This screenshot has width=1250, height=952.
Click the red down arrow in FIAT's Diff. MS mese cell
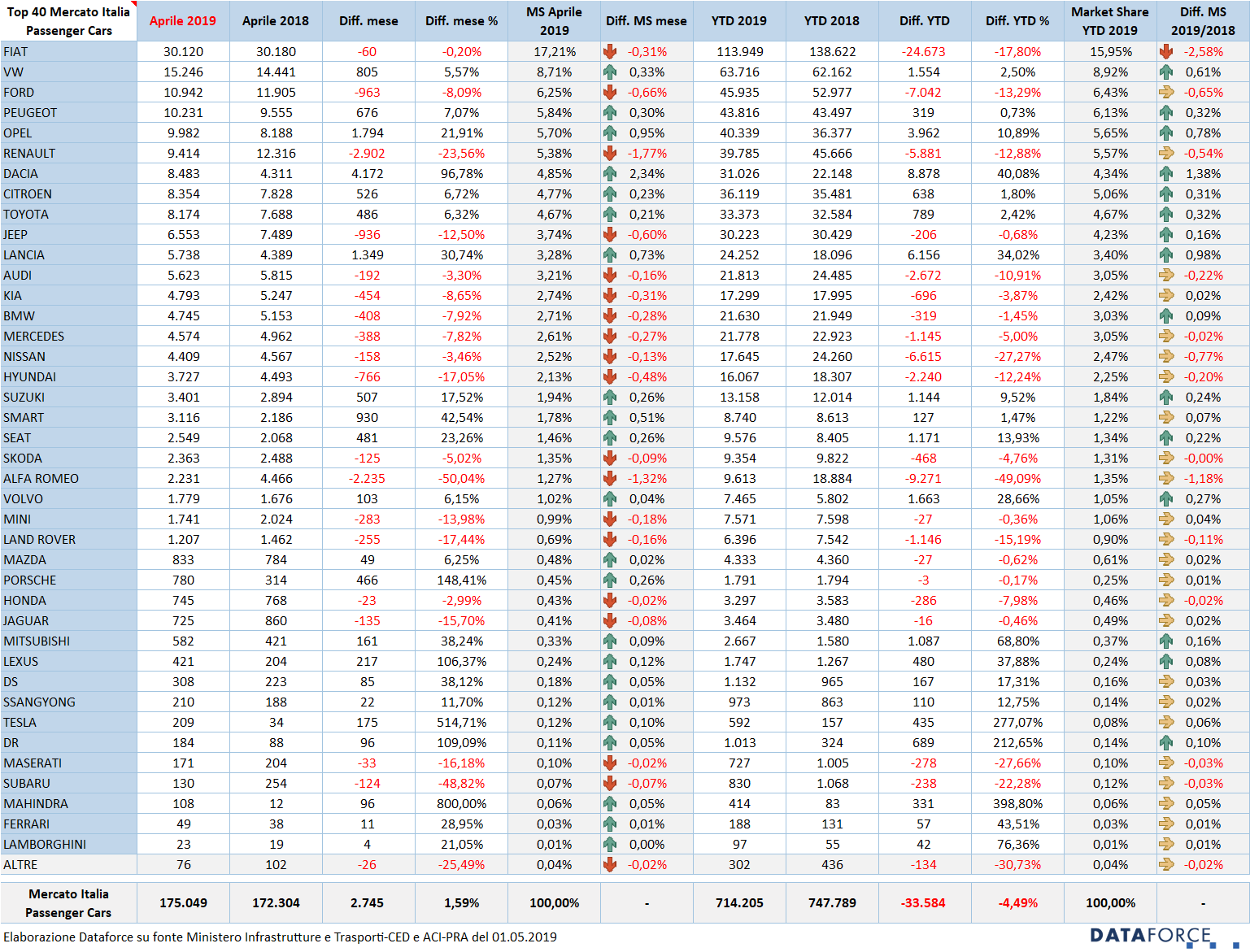(610, 51)
